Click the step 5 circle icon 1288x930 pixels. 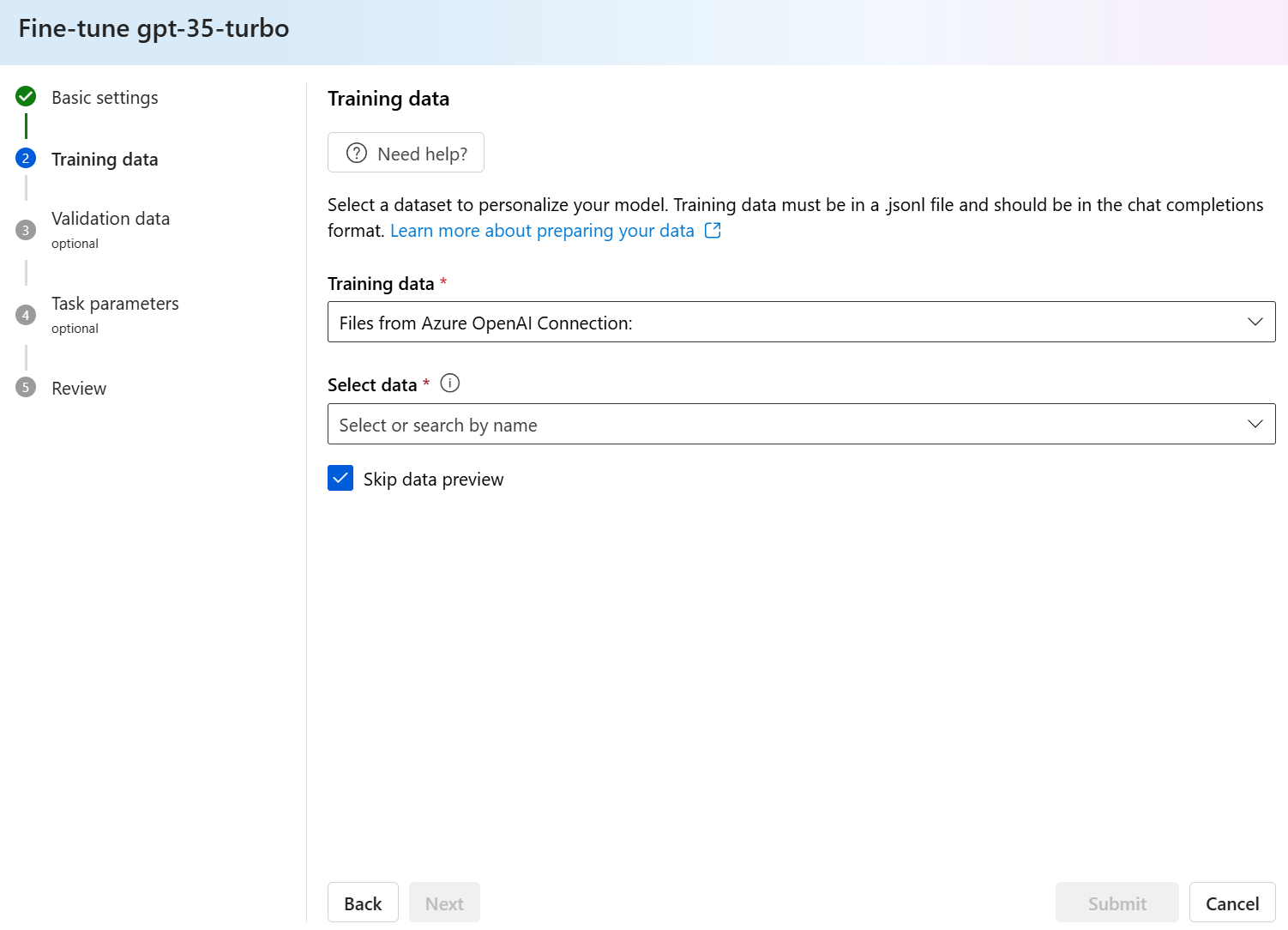pyautogui.click(x=26, y=387)
